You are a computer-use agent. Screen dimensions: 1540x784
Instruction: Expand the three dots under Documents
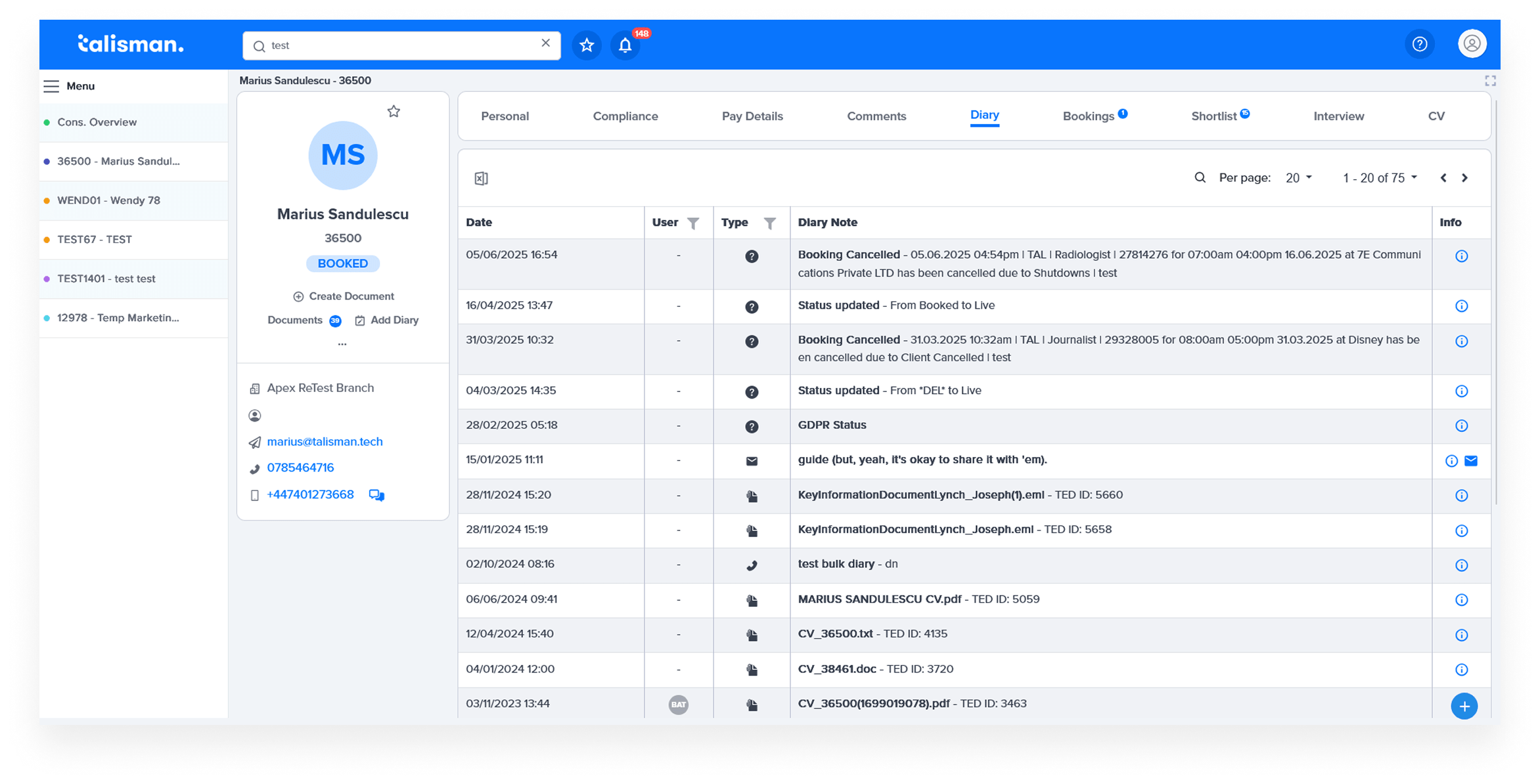click(x=342, y=343)
